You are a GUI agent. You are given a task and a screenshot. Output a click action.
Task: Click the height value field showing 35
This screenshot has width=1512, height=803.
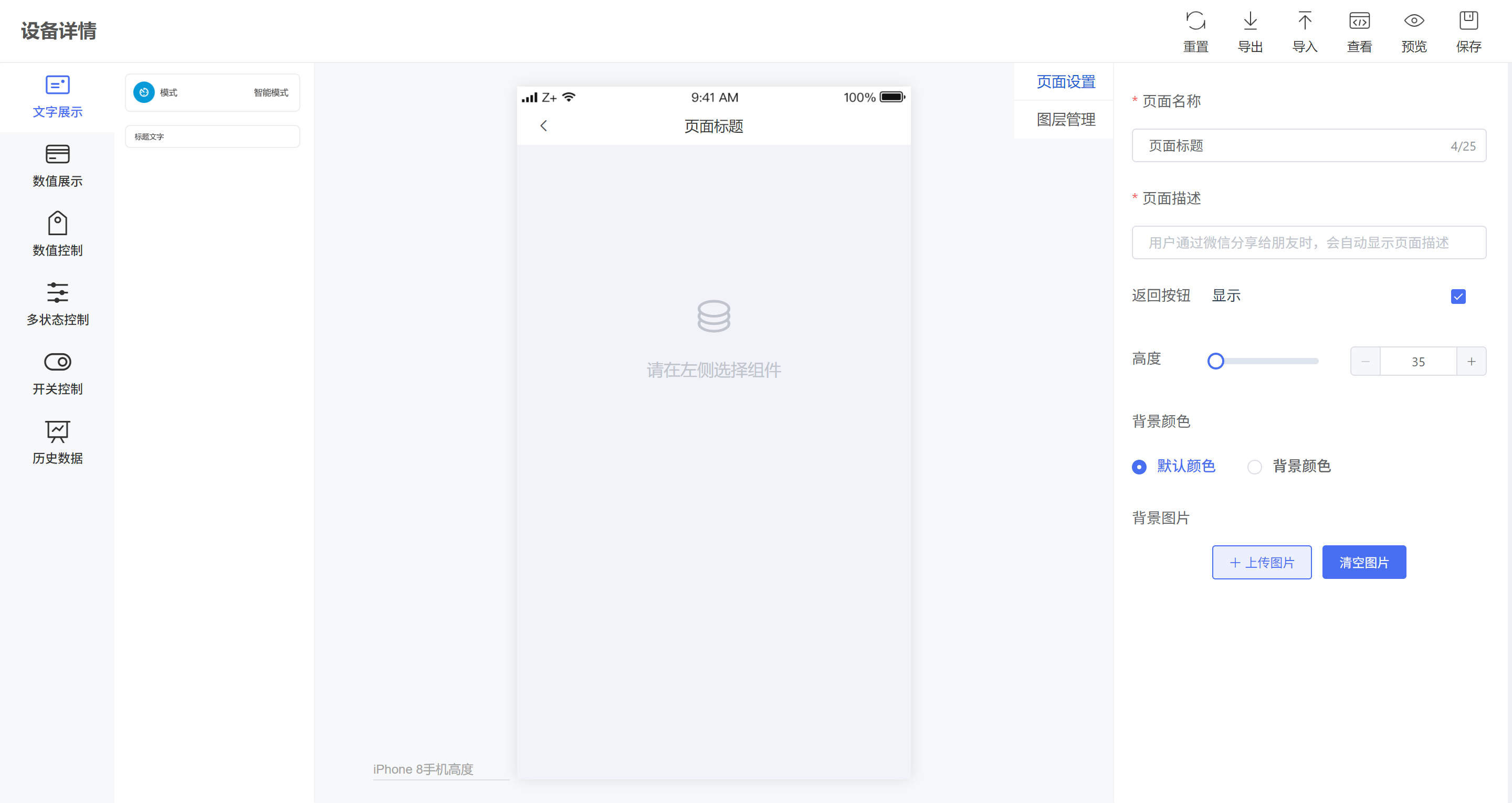pos(1418,362)
